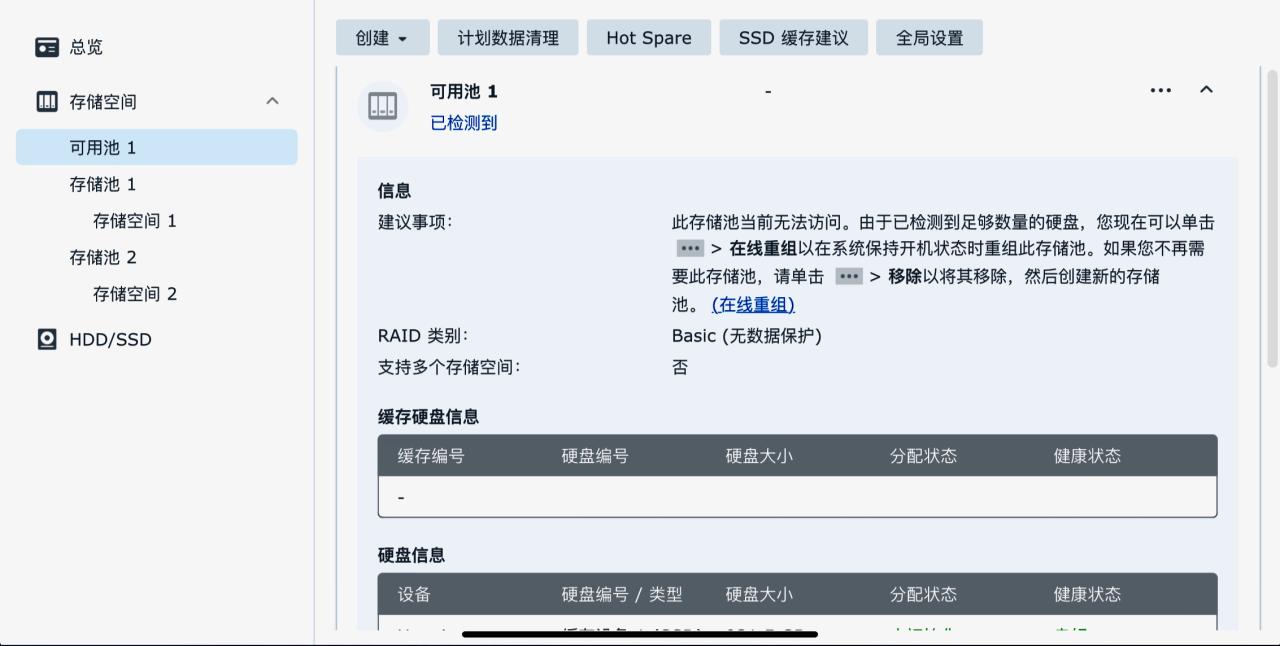The height and width of the screenshot is (646, 1280).
Task: Select 存储空间 1 under 存储池 1
Action: tap(134, 220)
